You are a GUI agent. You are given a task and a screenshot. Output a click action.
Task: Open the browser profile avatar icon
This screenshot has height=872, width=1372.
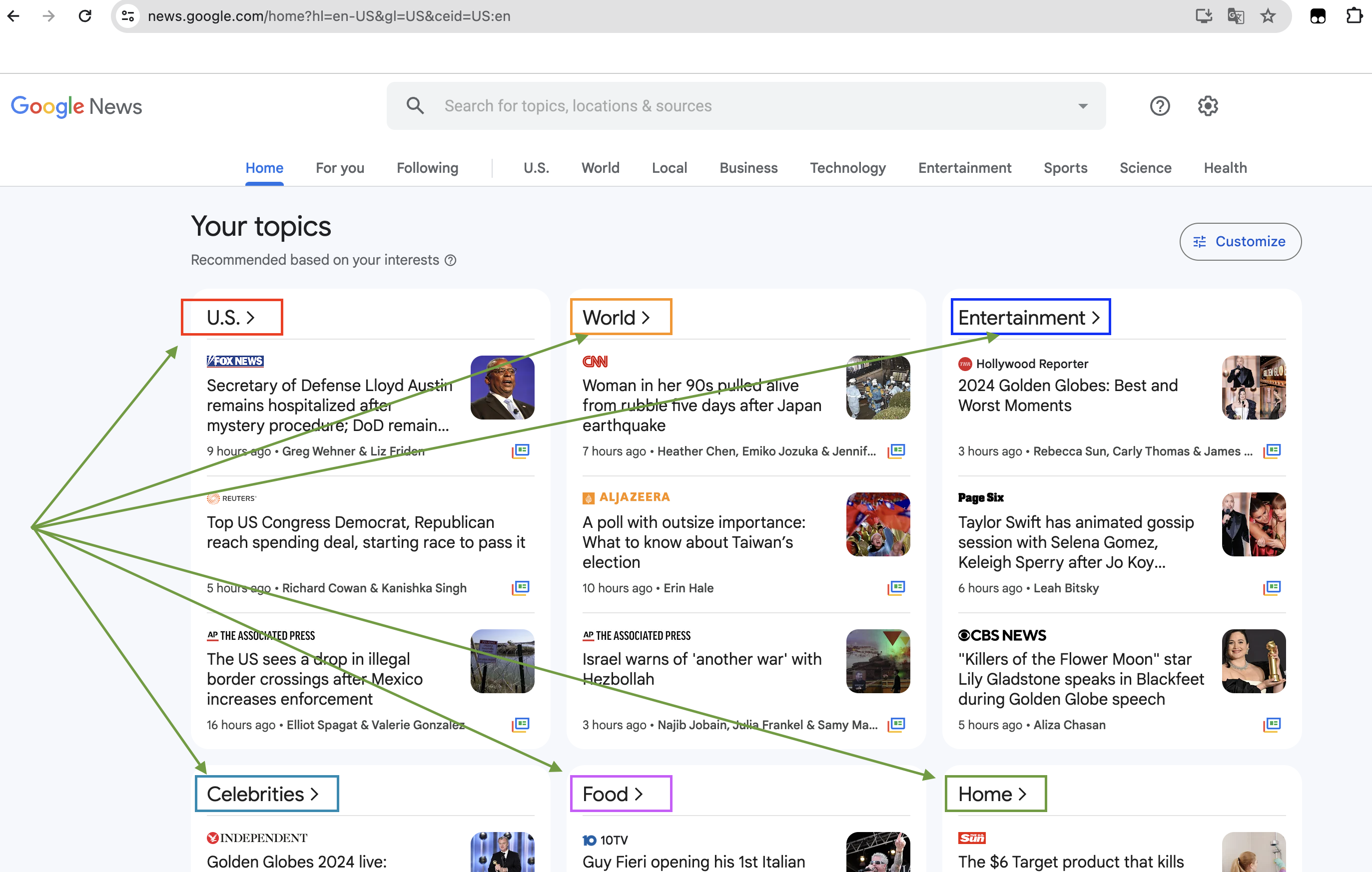click(1318, 16)
